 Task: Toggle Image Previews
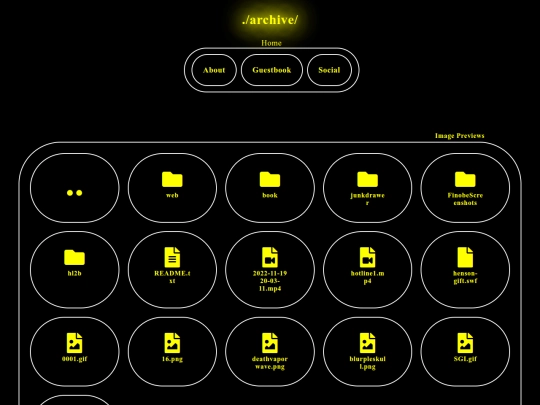click(x=459, y=136)
